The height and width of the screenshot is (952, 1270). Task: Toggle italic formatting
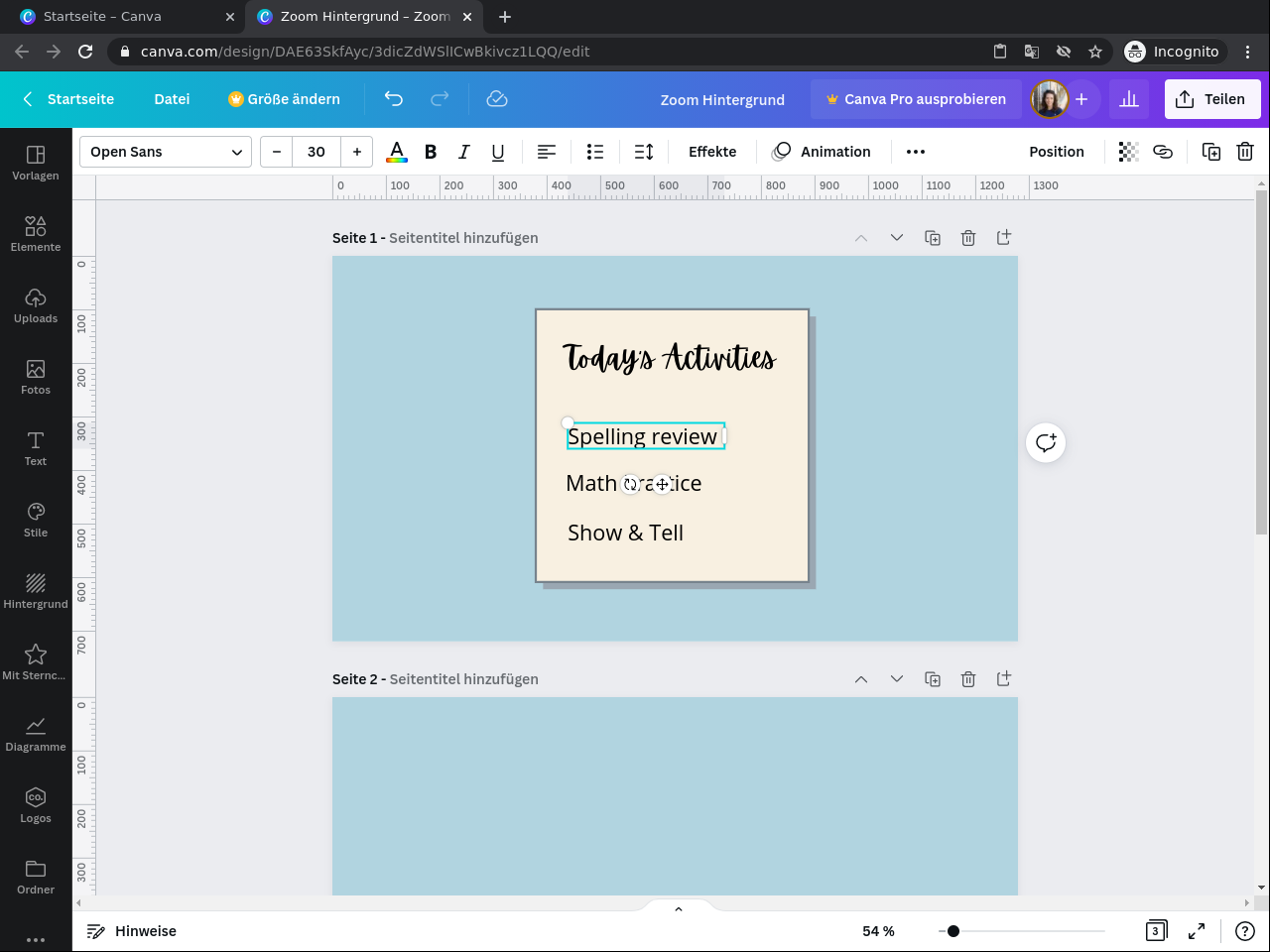coord(463,152)
